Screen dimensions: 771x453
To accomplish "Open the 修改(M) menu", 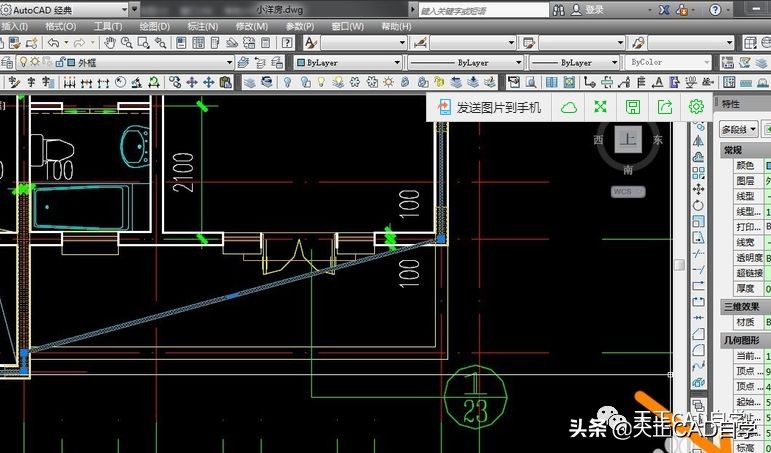I will pyautogui.click(x=252, y=27).
